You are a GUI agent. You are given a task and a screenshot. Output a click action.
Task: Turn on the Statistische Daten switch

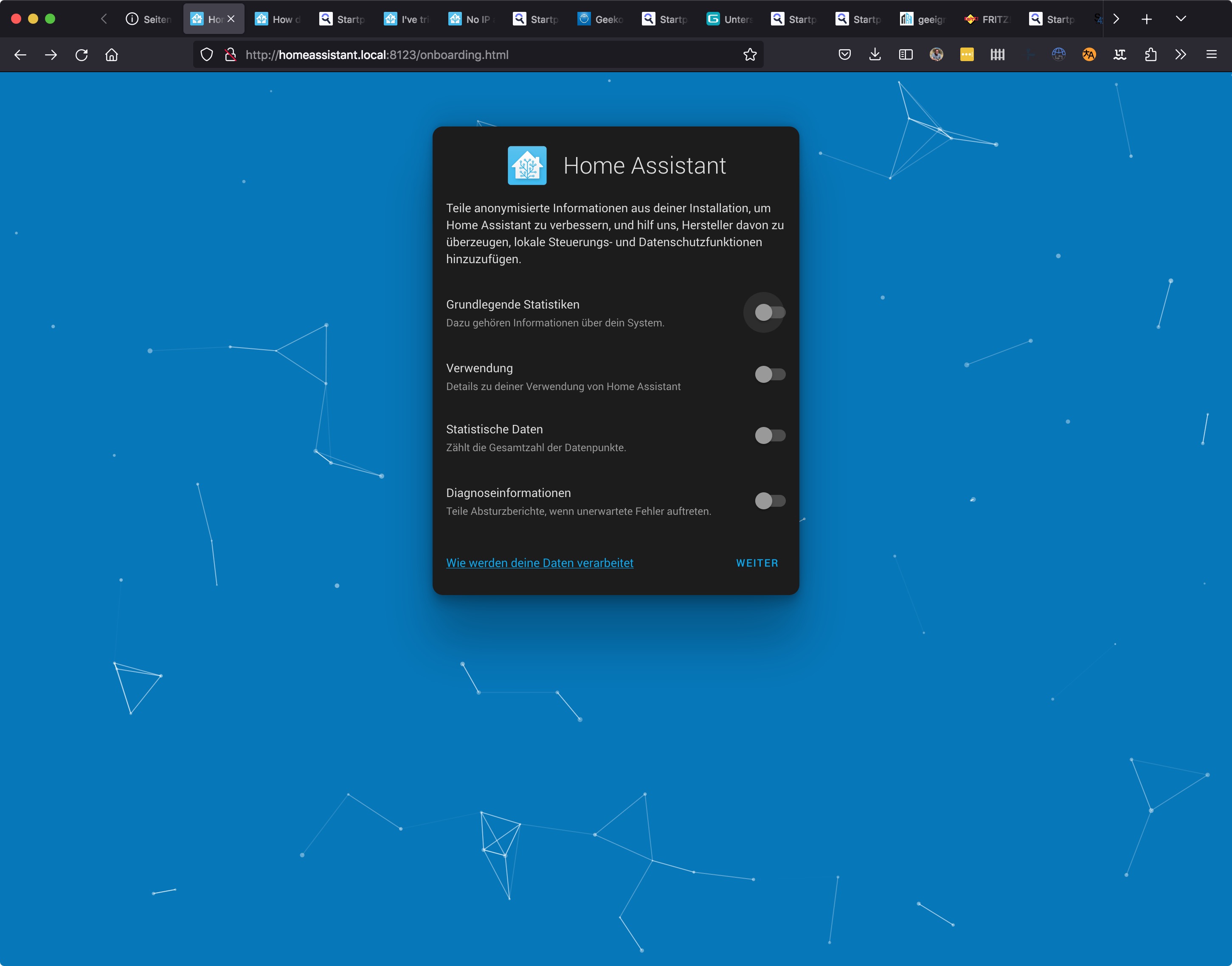click(770, 435)
